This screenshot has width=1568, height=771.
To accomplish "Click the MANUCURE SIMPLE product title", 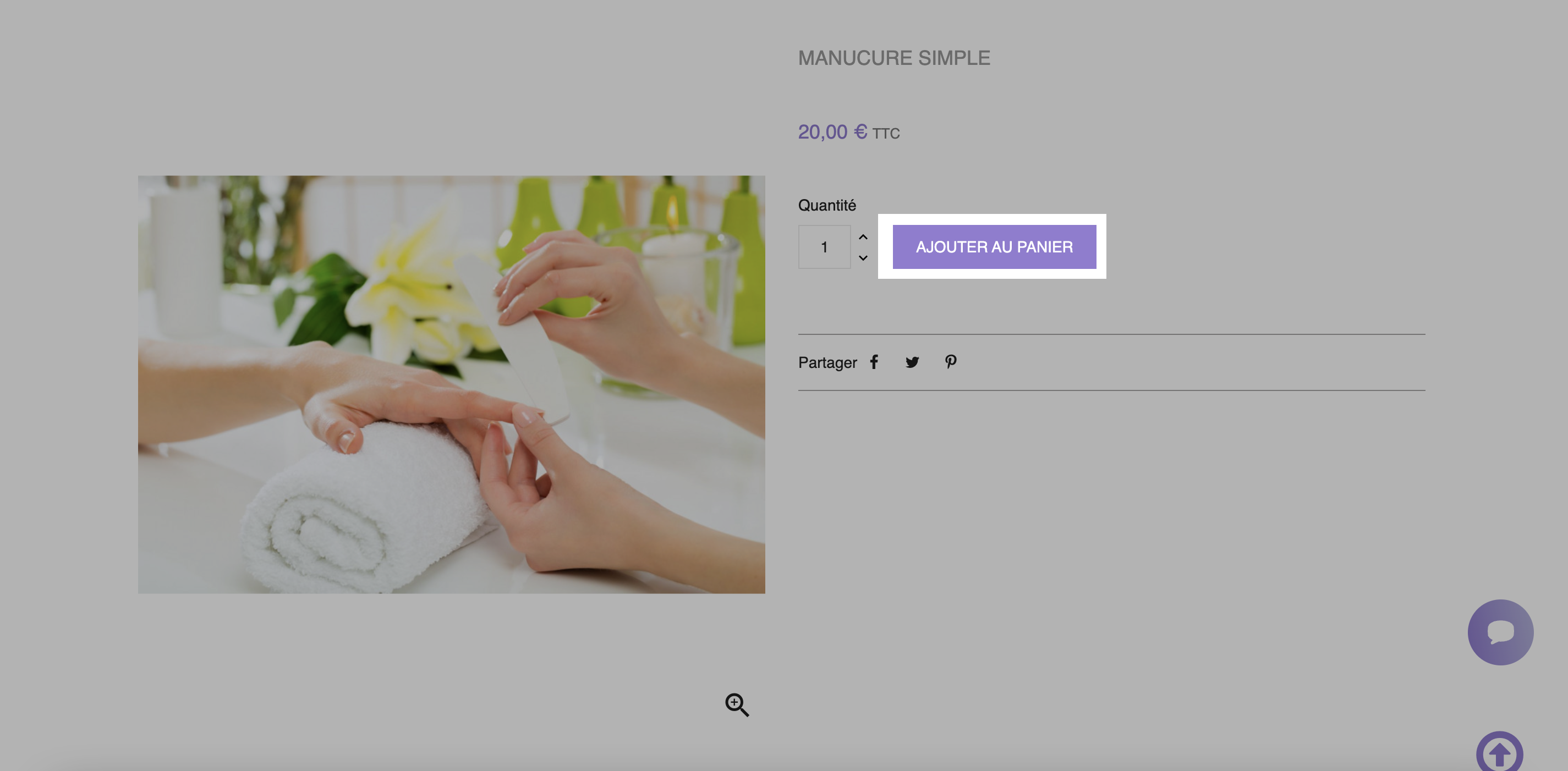I will pos(893,58).
